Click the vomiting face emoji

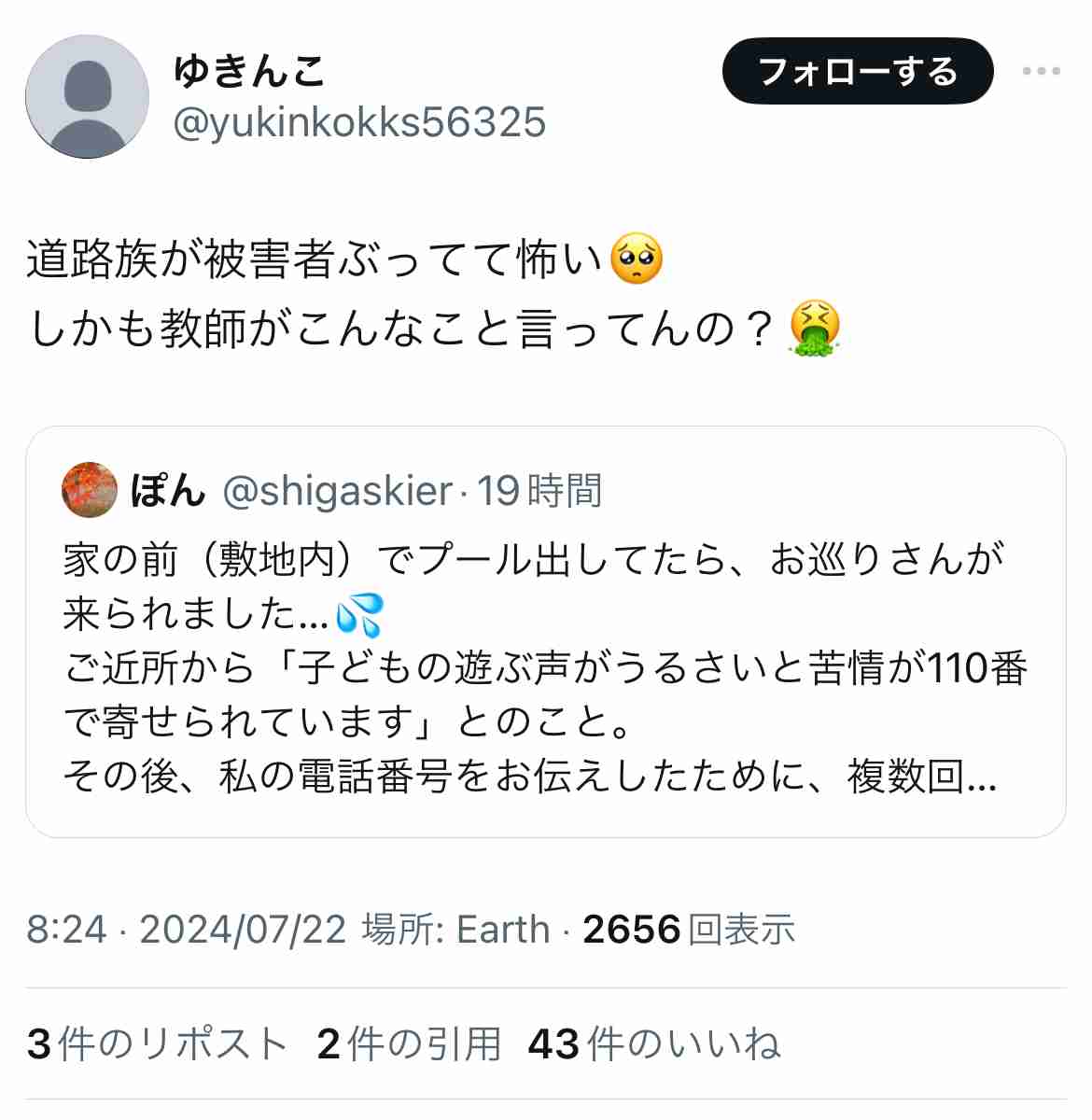tap(815, 328)
